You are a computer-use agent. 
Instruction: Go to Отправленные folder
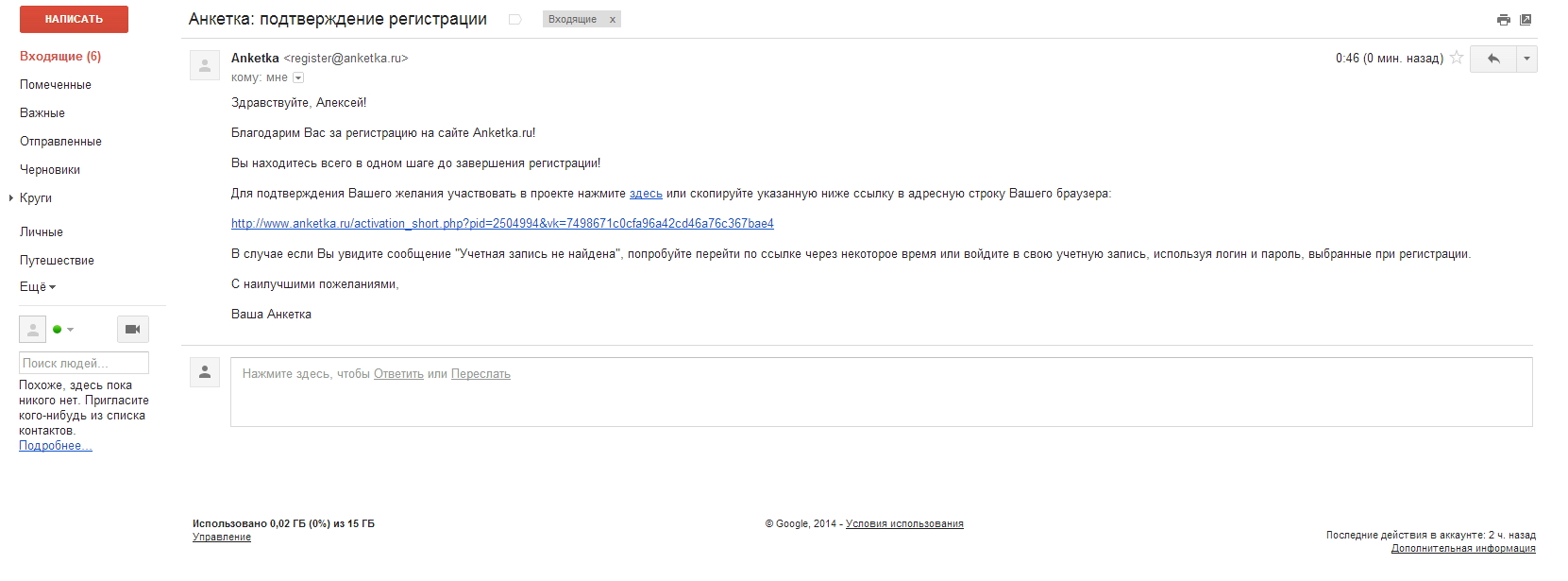coord(60,142)
